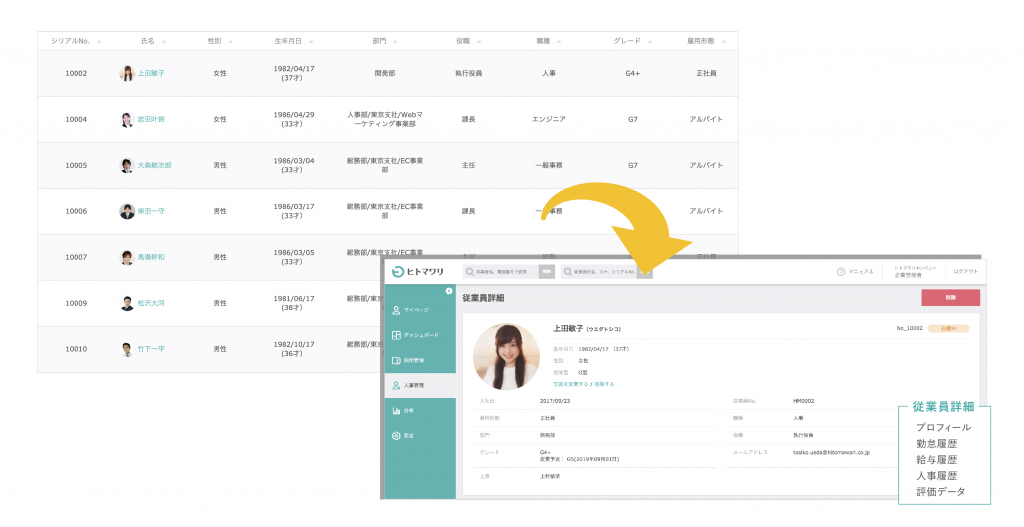Click the 執行役員 position cell
Screen dimensions: 1024x527
point(468,74)
